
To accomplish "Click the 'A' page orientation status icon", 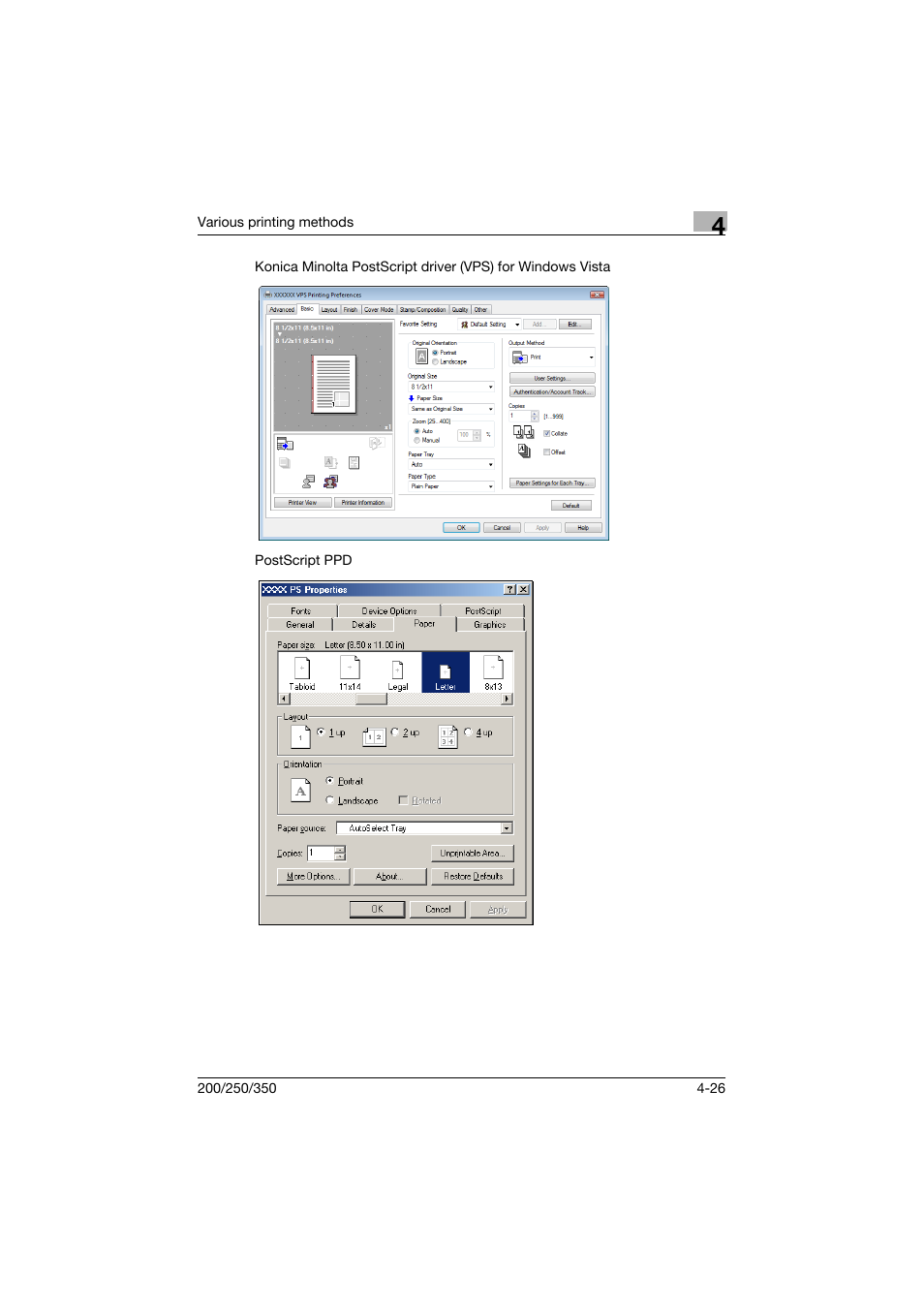I will click(x=330, y=462).
